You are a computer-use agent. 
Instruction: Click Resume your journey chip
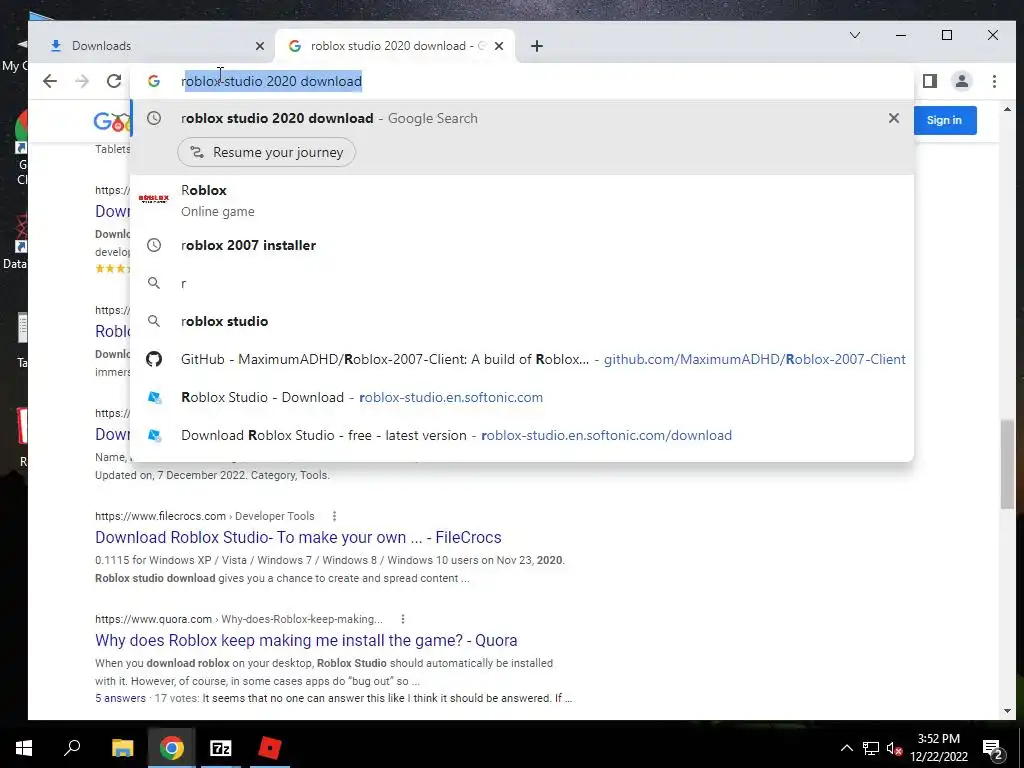(x=266, y=152)
